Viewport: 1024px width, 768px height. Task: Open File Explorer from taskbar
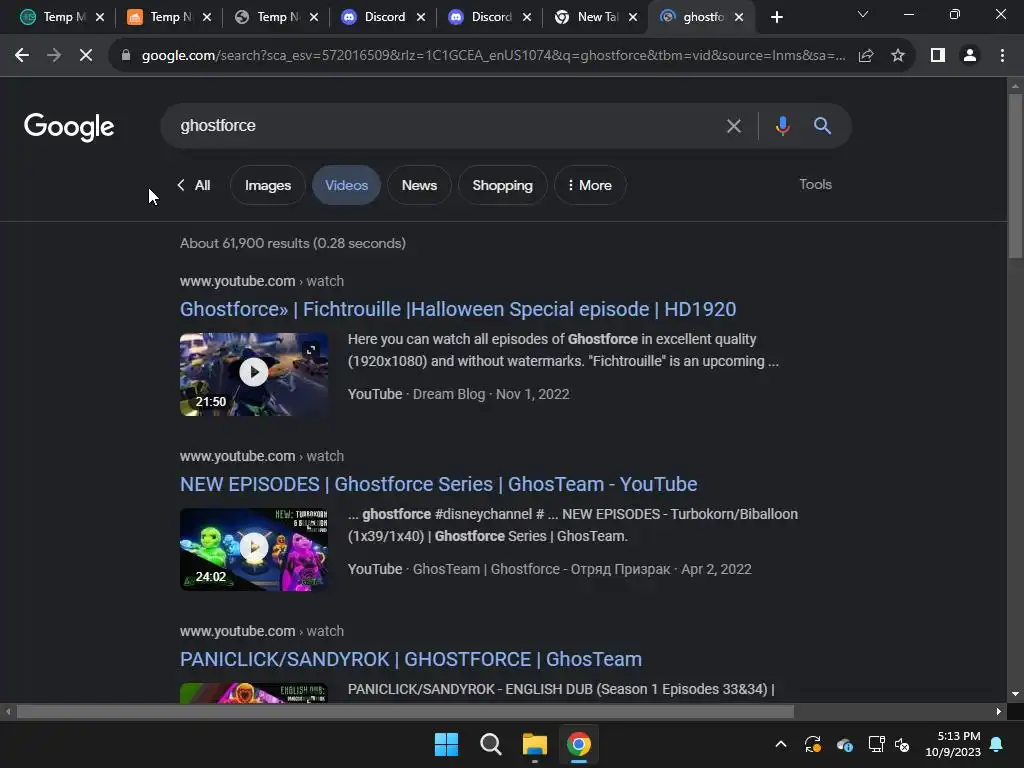pos(534,744)
